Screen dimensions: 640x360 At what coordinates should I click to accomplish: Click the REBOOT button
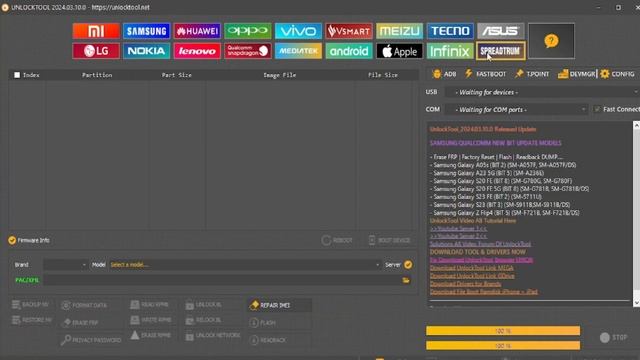tap(337, 240)
